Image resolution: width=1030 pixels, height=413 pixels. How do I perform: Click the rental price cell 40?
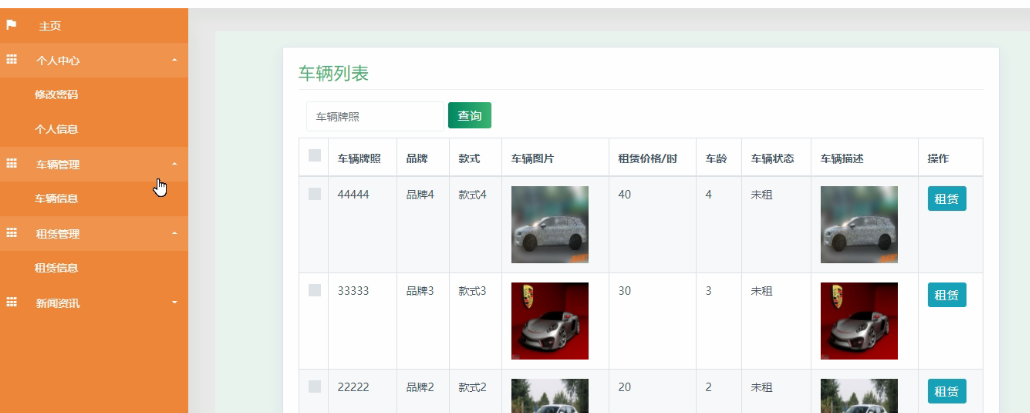click(x=624, y=195)
